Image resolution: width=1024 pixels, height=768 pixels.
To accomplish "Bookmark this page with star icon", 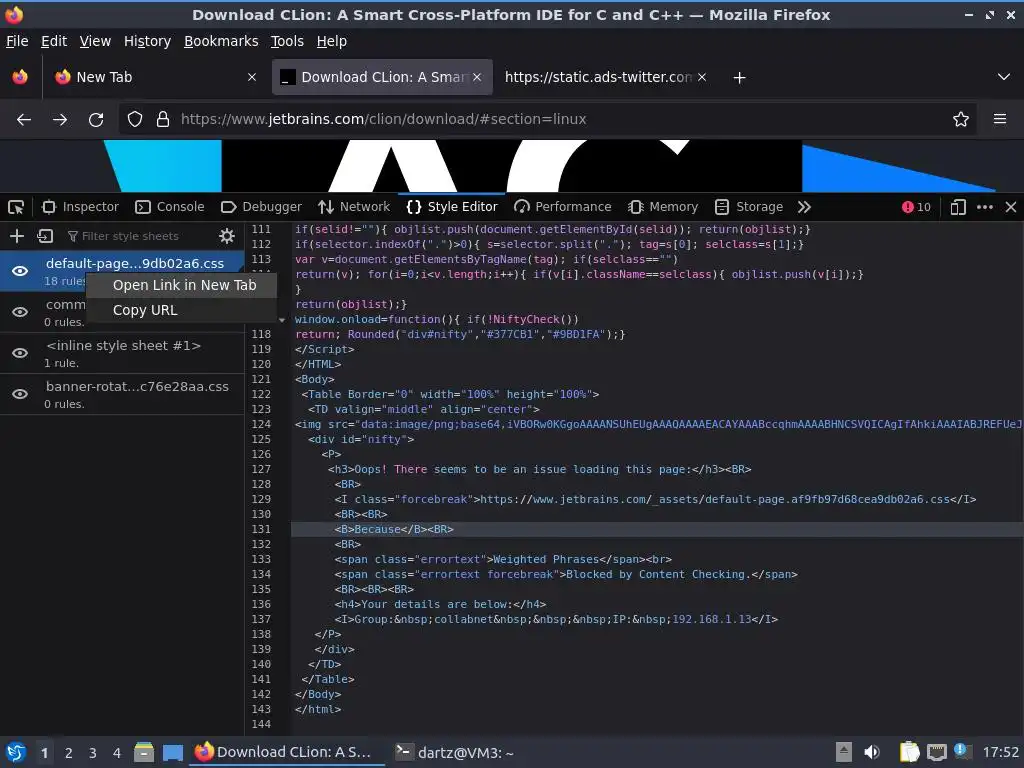I will (x=961, y=120).
